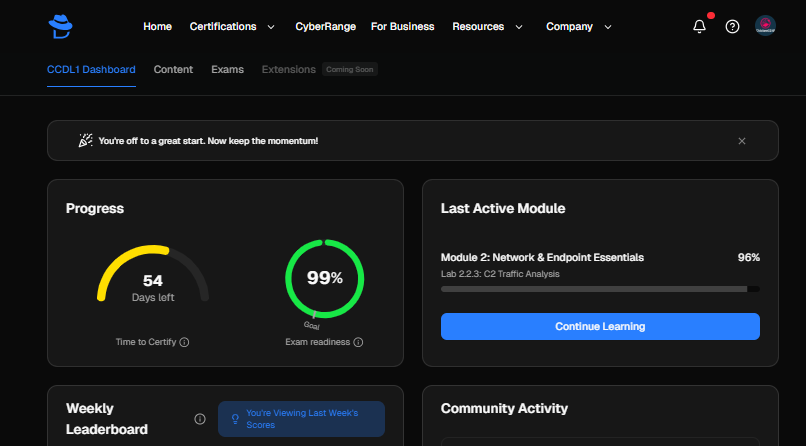The image size is (806, 446).
Task: Click Lab 2.2.3: C2 Traffic Analysis text
Action: pos(500,274)
